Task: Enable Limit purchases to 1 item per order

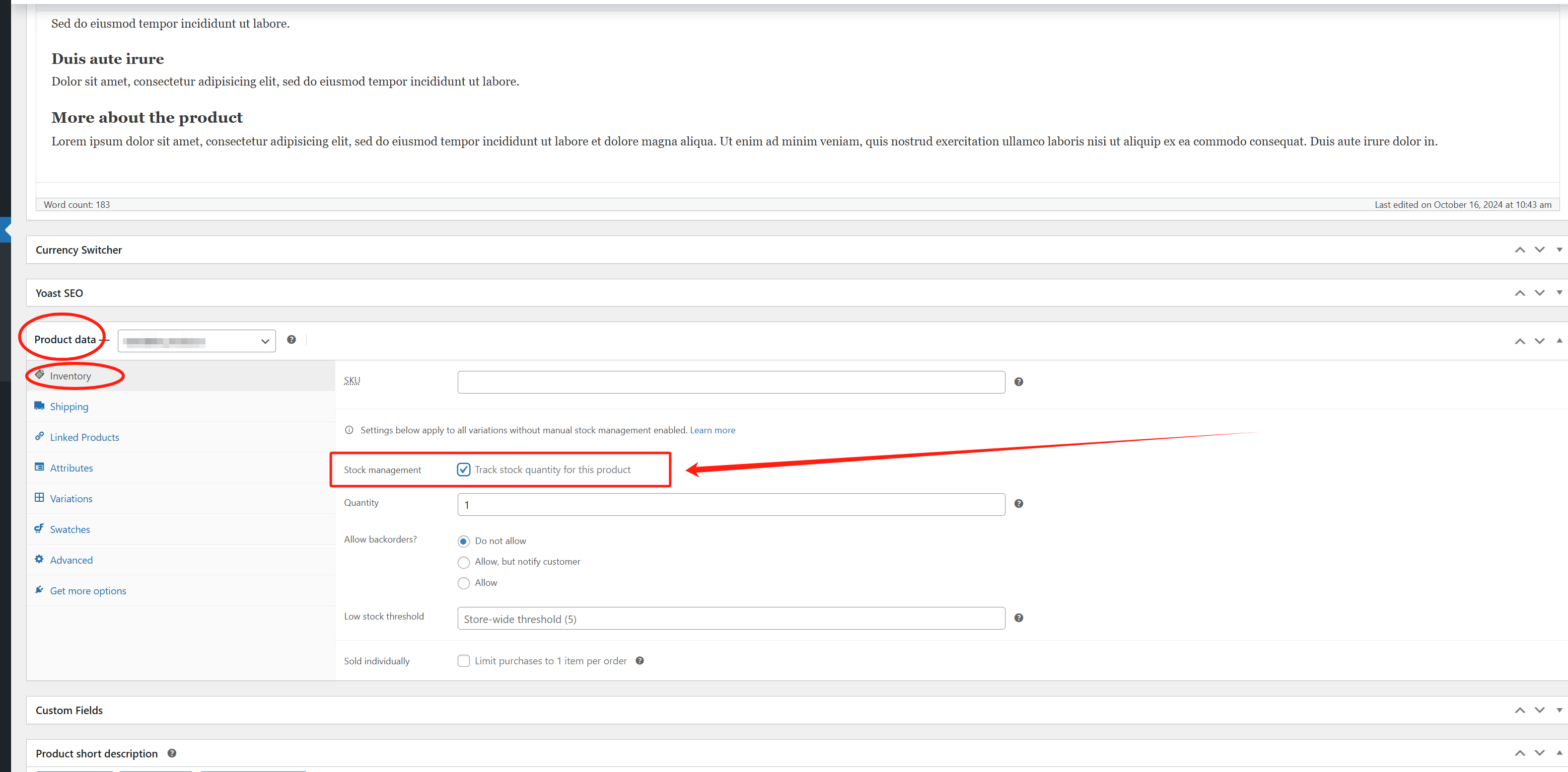Action: click(x=464, y=661)
